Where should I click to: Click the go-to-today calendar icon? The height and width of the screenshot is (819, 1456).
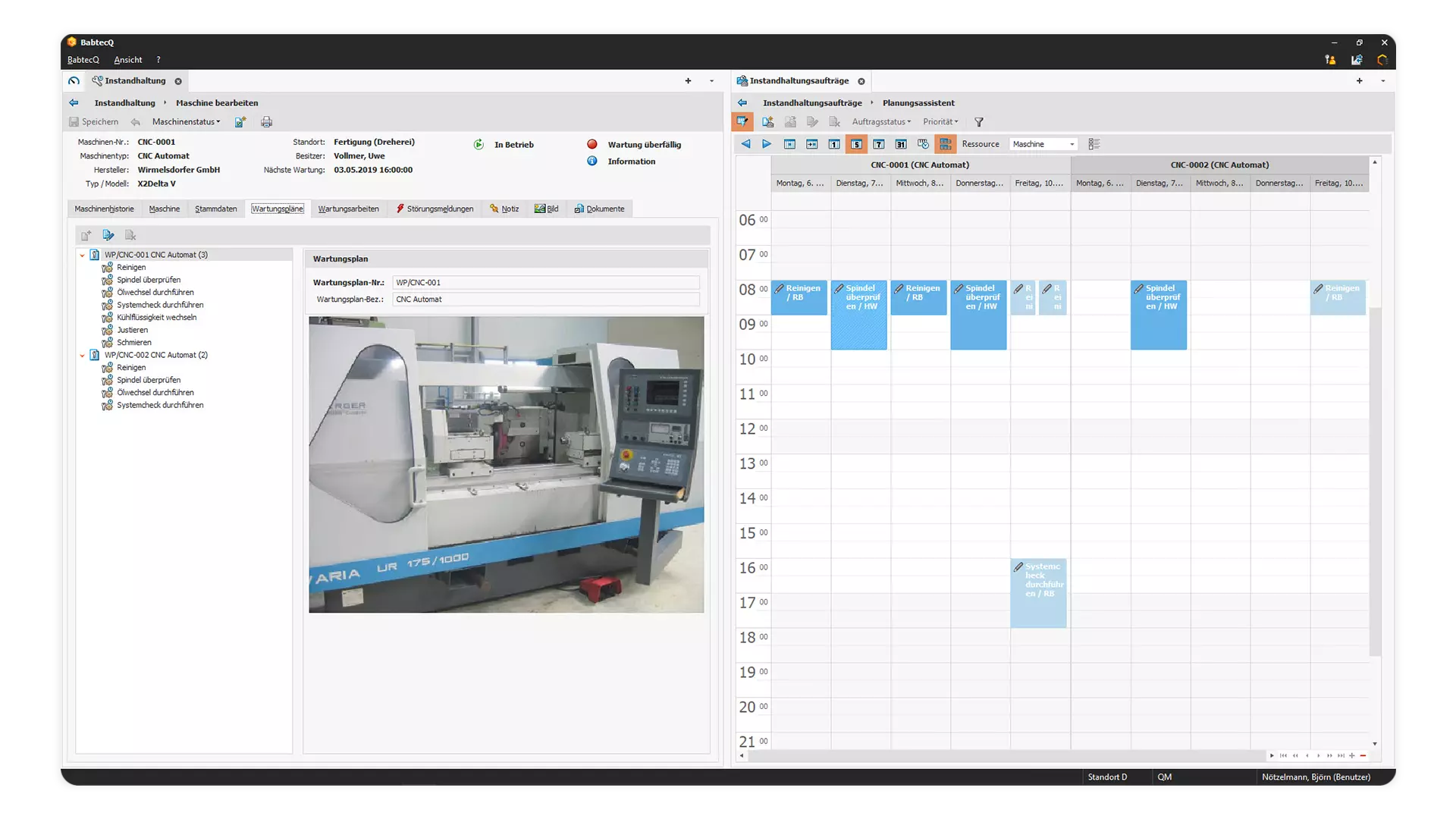pyautogui.click(x=789, y=143)
